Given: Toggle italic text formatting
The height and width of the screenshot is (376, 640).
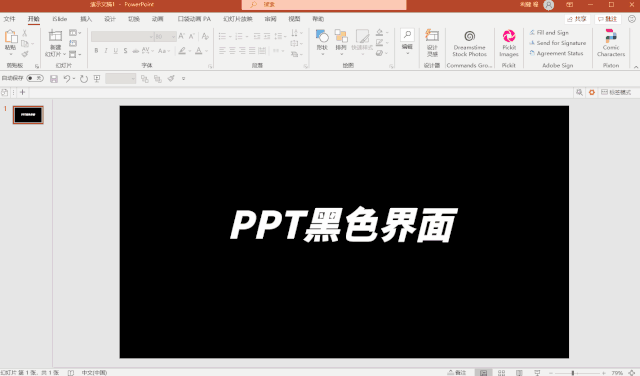Looking at the screenshot, I should point(106,51).
